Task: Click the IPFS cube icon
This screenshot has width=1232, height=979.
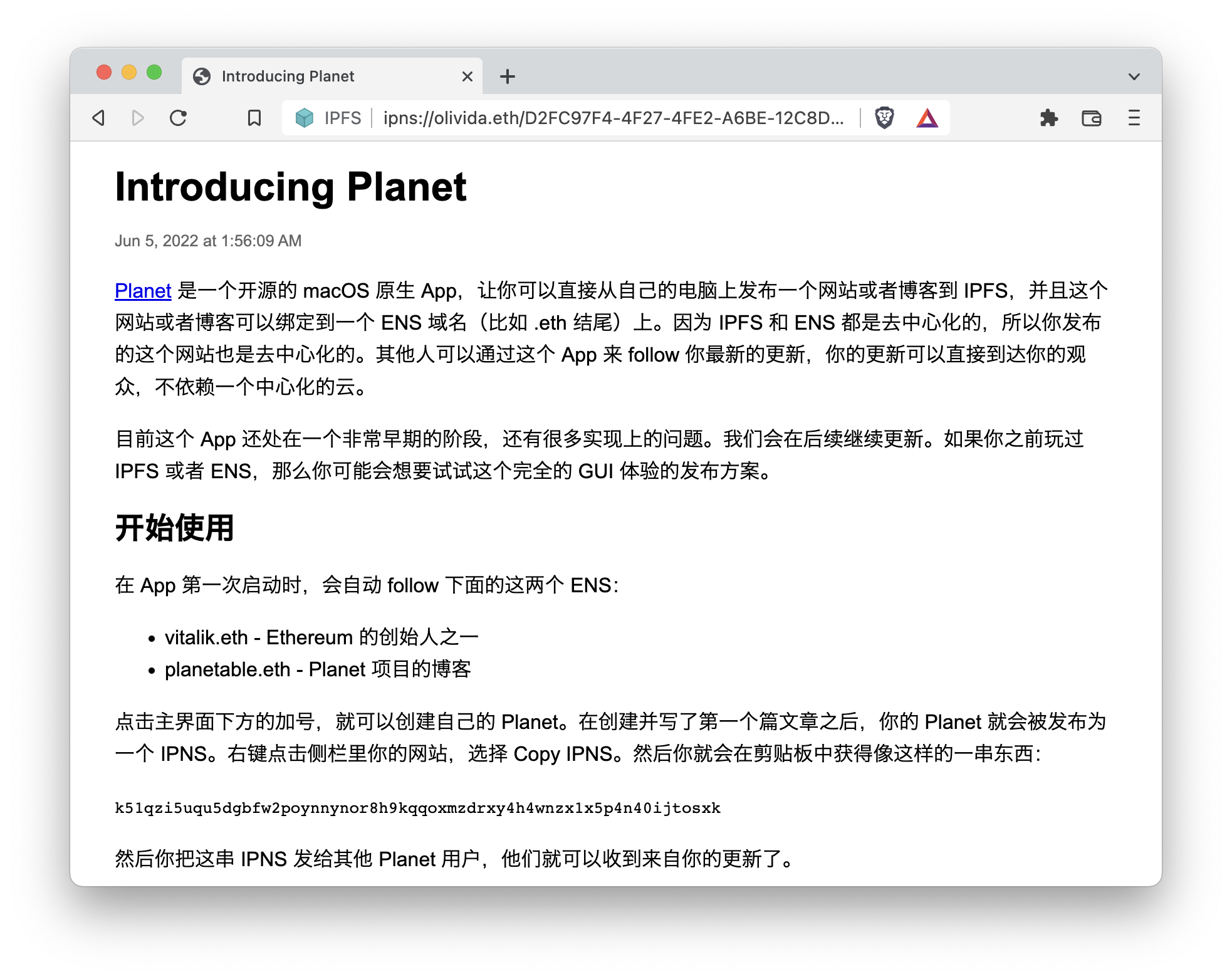Action: (x=305, y=118)
